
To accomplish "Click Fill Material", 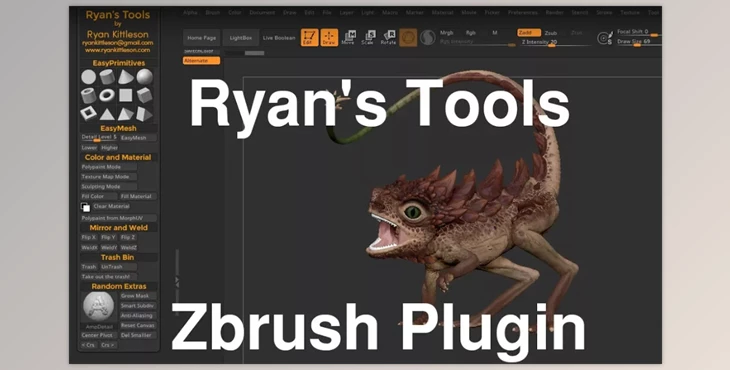I will (x=138, y=196).
